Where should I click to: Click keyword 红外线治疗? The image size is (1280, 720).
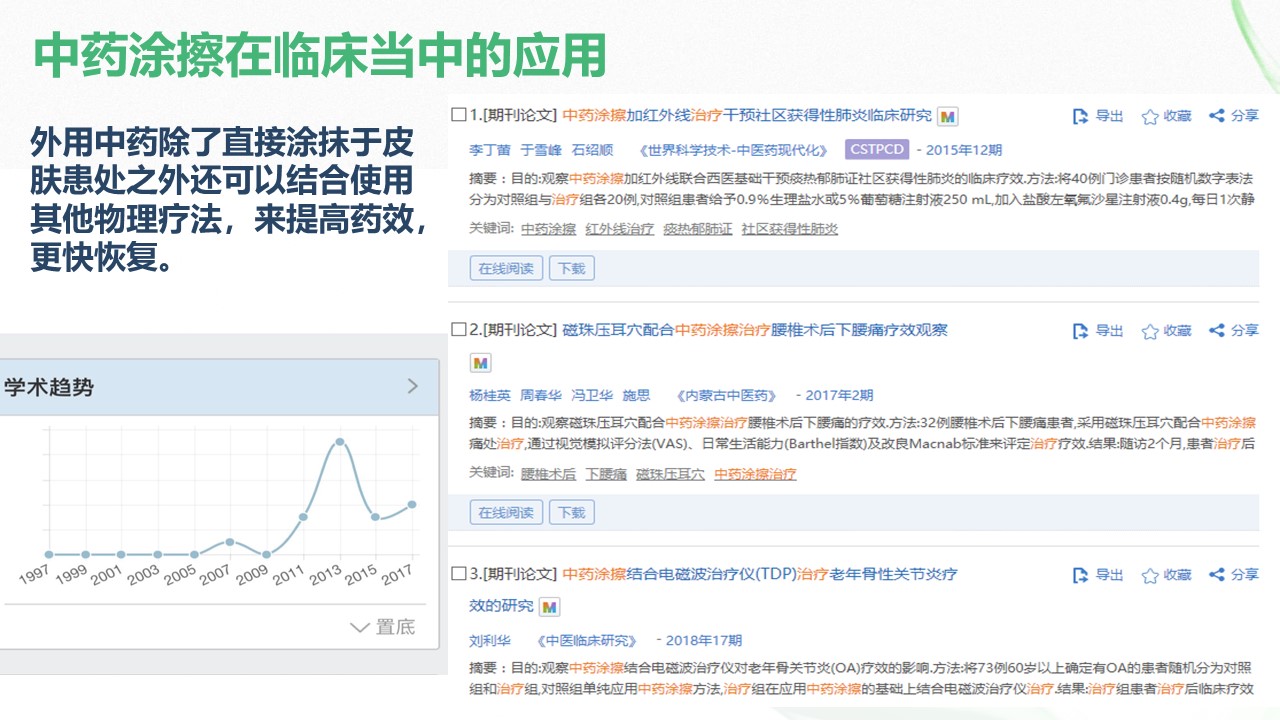click(x=619, y=229)
